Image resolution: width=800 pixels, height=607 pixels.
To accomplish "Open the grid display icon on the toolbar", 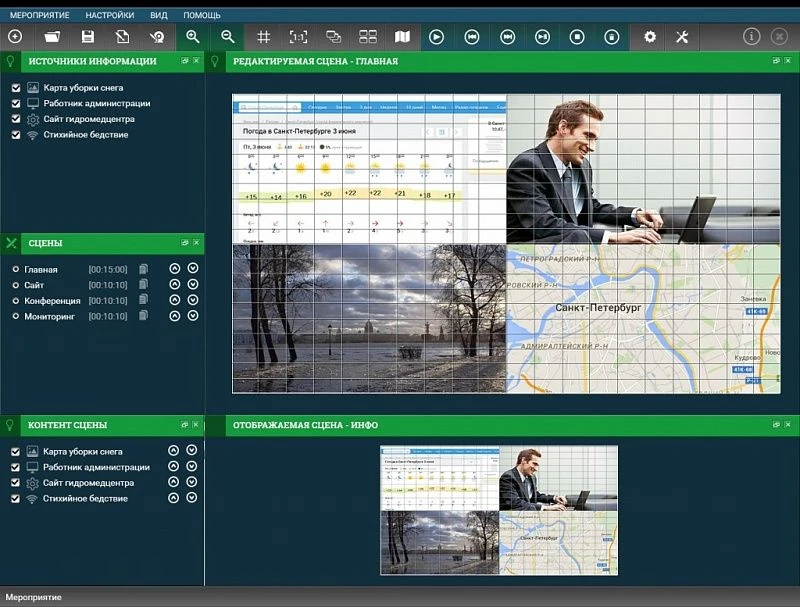I will click(x=263, y=35).
